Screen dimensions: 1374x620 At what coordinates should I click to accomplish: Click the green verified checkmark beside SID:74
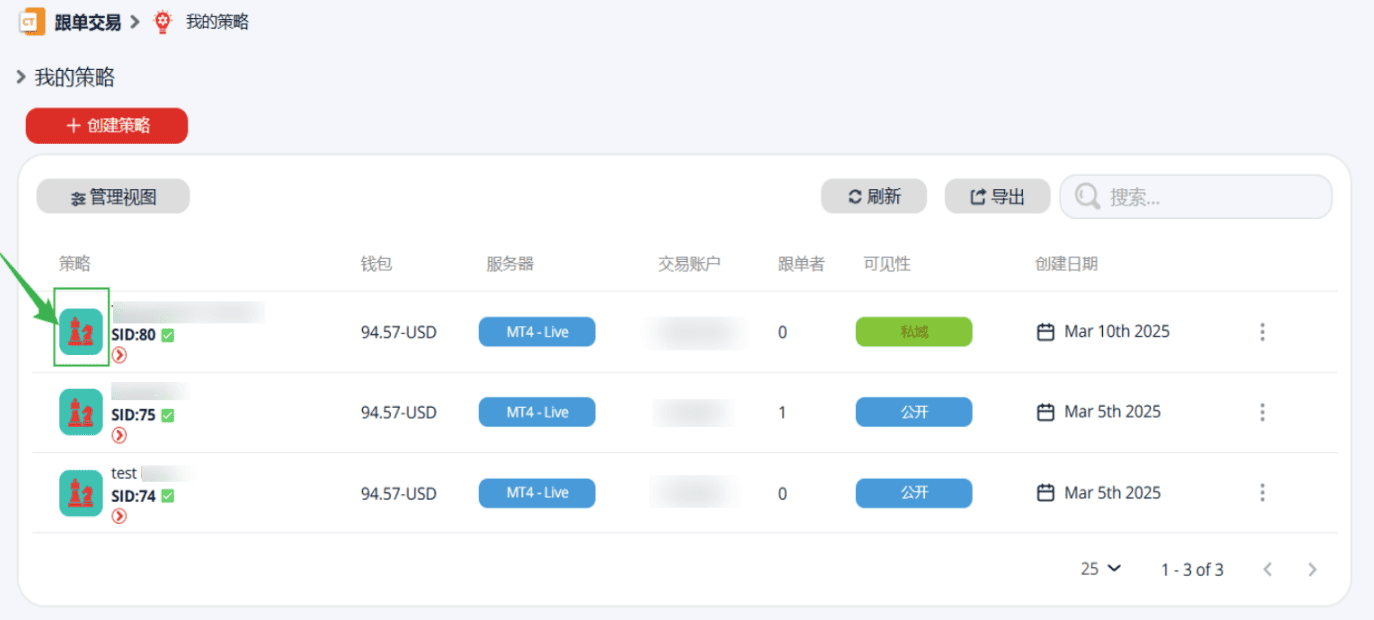point(168,496)
